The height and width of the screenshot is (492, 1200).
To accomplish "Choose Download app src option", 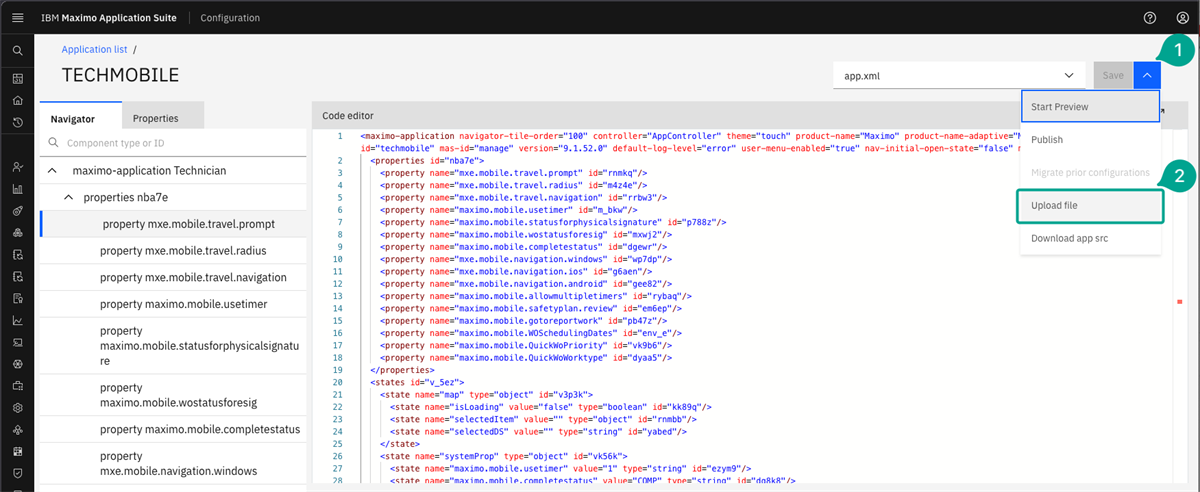I will coord(1091,238).
